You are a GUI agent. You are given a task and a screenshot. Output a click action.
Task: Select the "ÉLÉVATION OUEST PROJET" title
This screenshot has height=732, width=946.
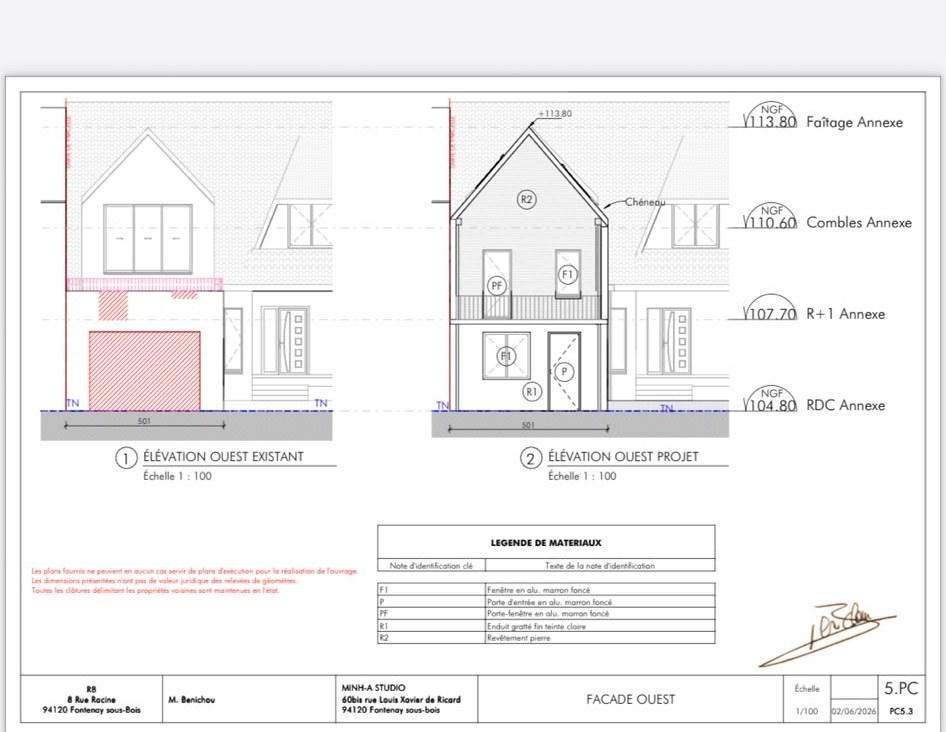click(623, 457)
